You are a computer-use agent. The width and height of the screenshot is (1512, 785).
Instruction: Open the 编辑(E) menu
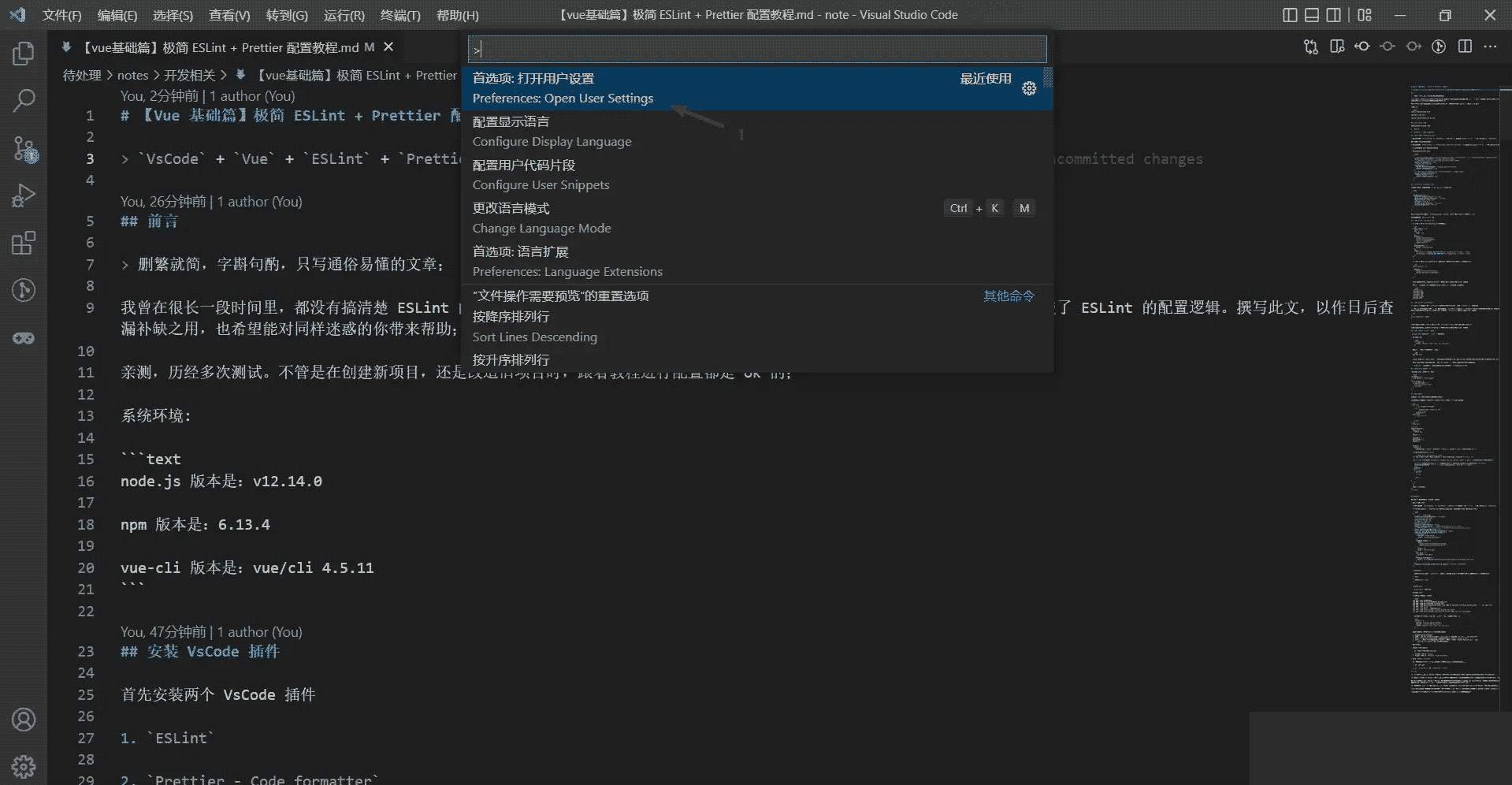pos(117,15)
